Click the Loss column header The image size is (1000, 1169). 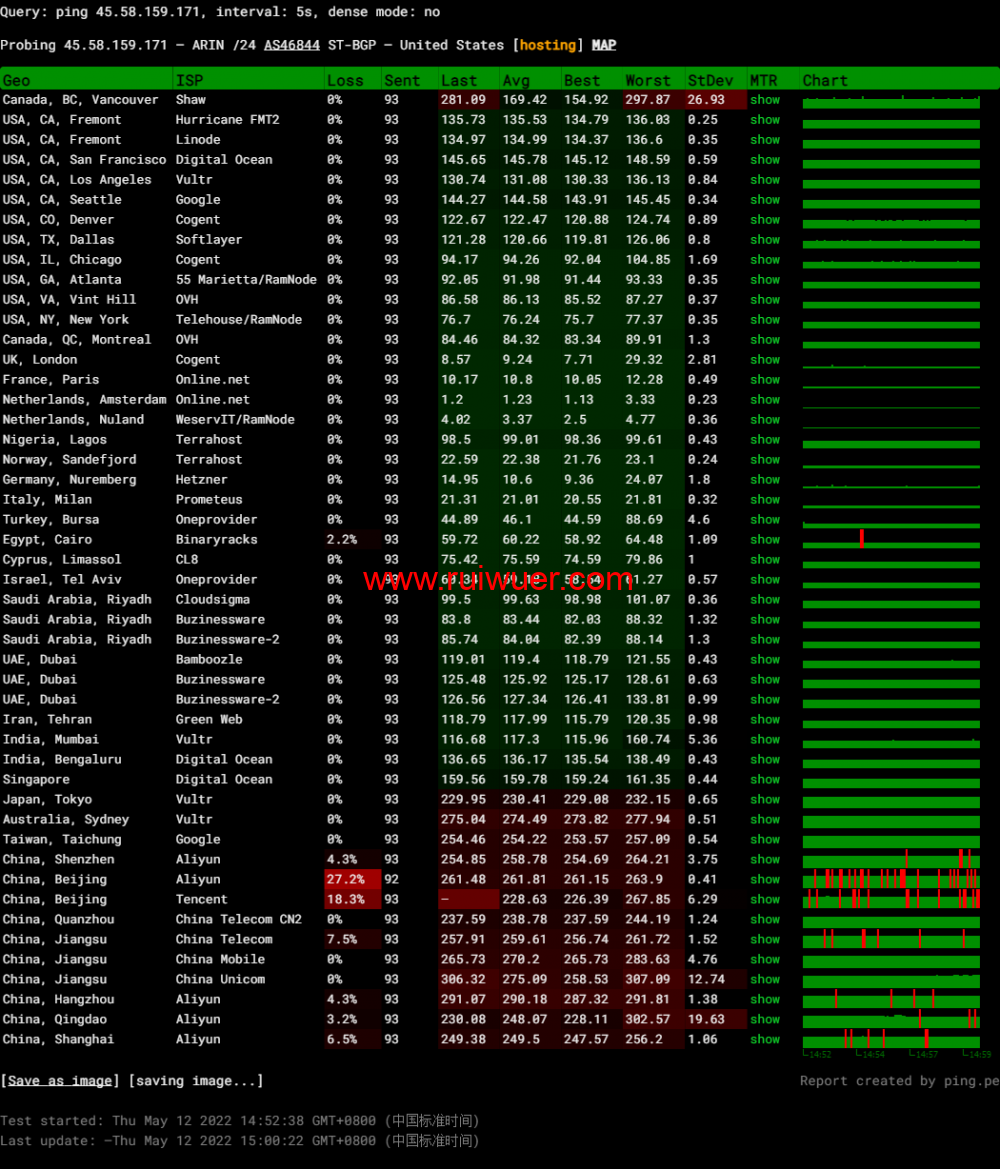(345, 80)
